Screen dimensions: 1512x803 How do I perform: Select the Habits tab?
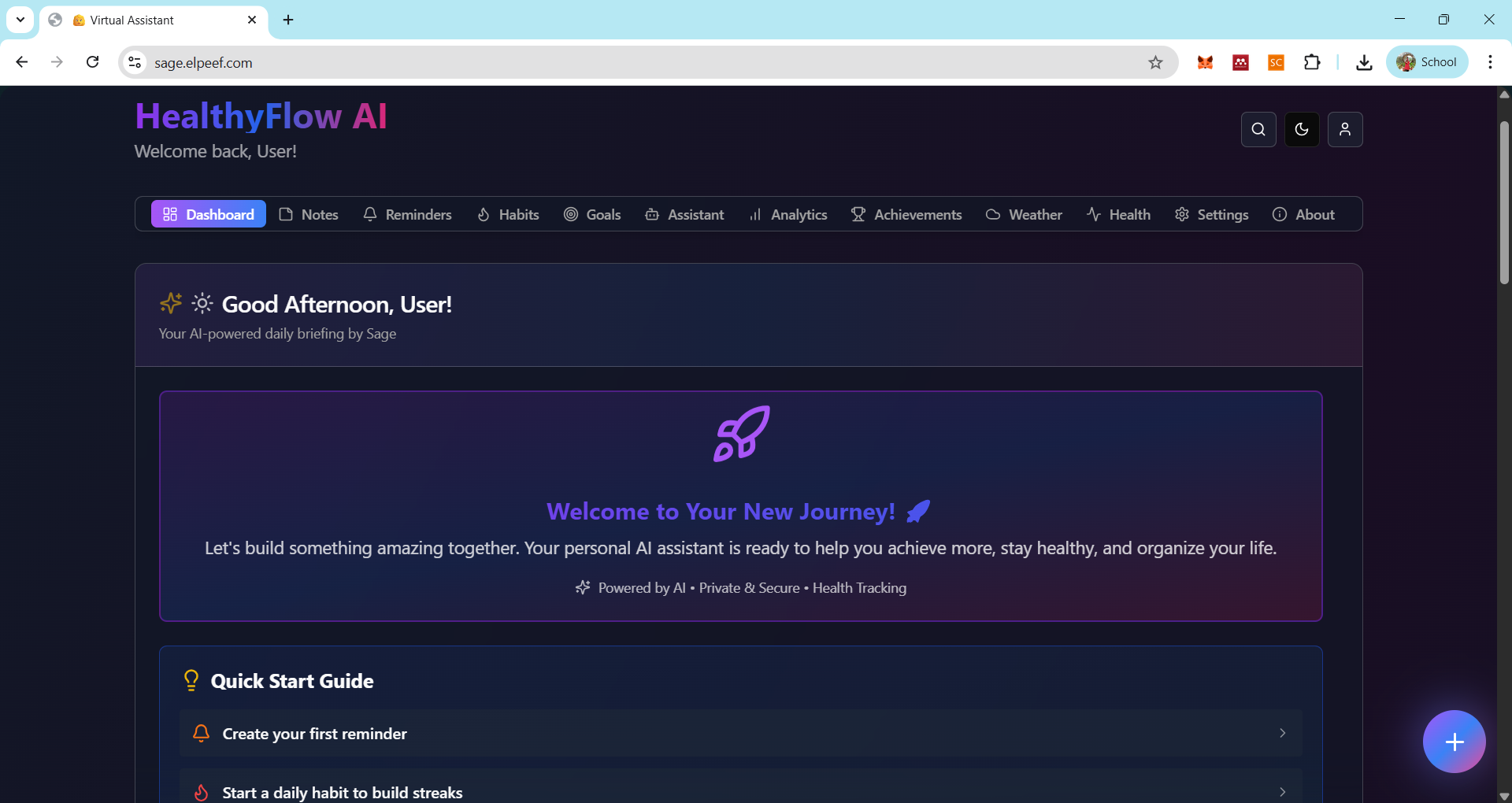[x=508, y=214]
